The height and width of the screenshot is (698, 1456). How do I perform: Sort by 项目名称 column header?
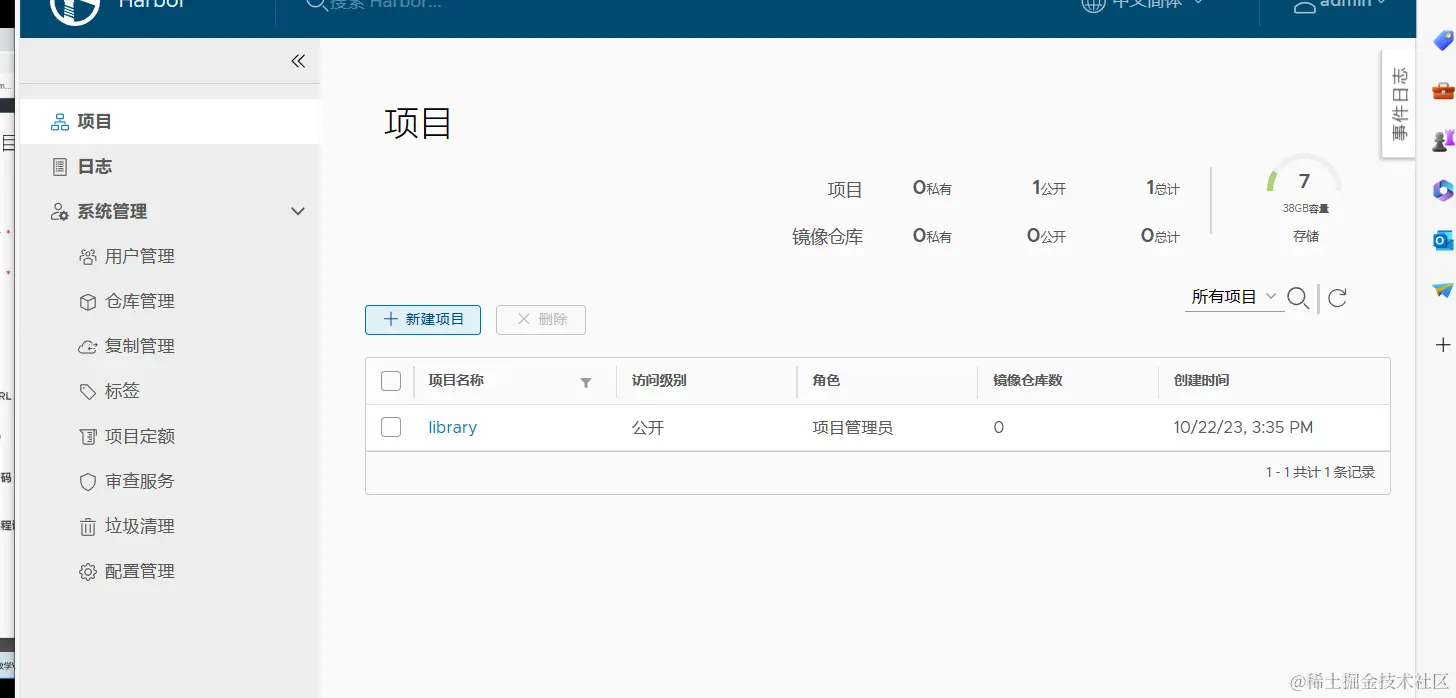(x=456, y=381)
